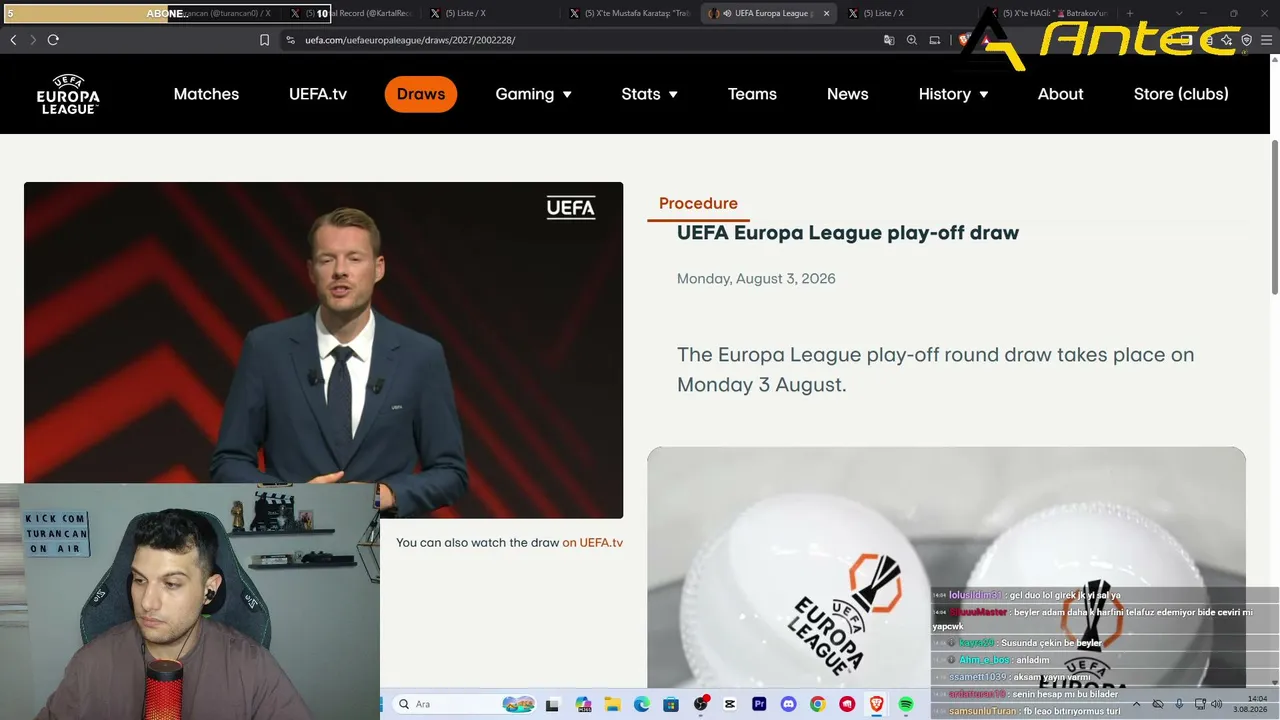Mute audio on UEFA Europa League tab
The width and height of the screenshot is (1280, 720).
click(x=726, y=13)
